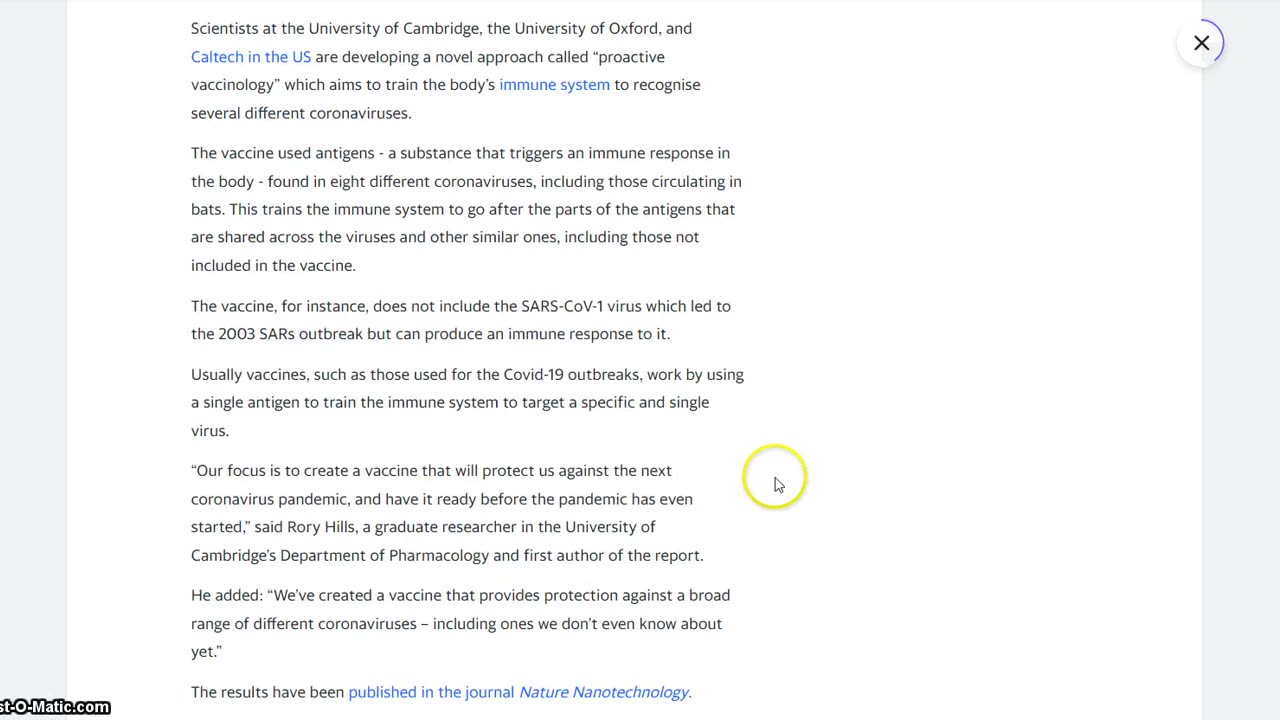Image resolution: width=1280 pixels, height=720 pixels.
Task: Follow the "immune system" hyperlink
Action: point(554,85)
